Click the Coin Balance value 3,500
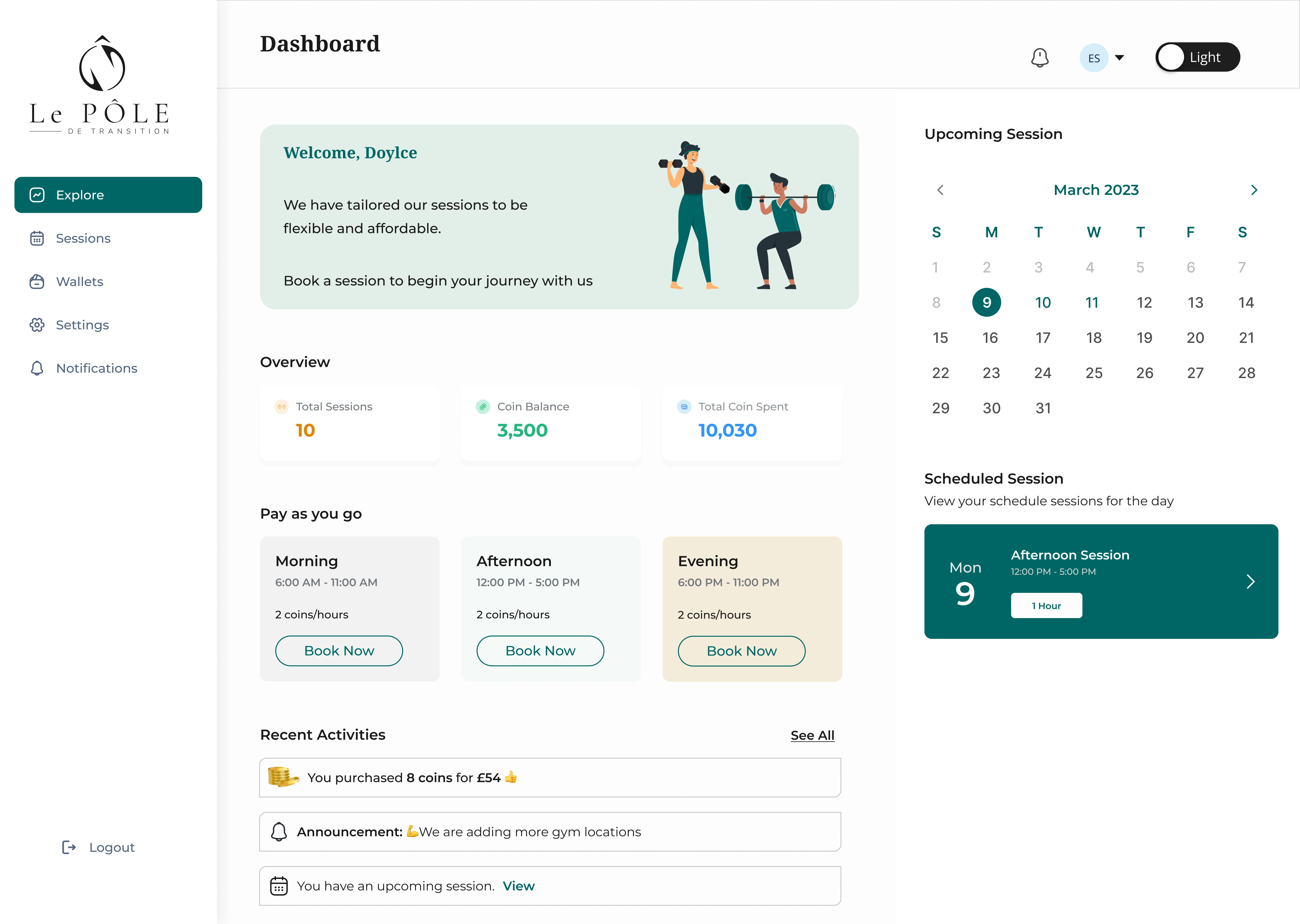The height and width of the screenshot is (924, 1300). click(522, 431)
